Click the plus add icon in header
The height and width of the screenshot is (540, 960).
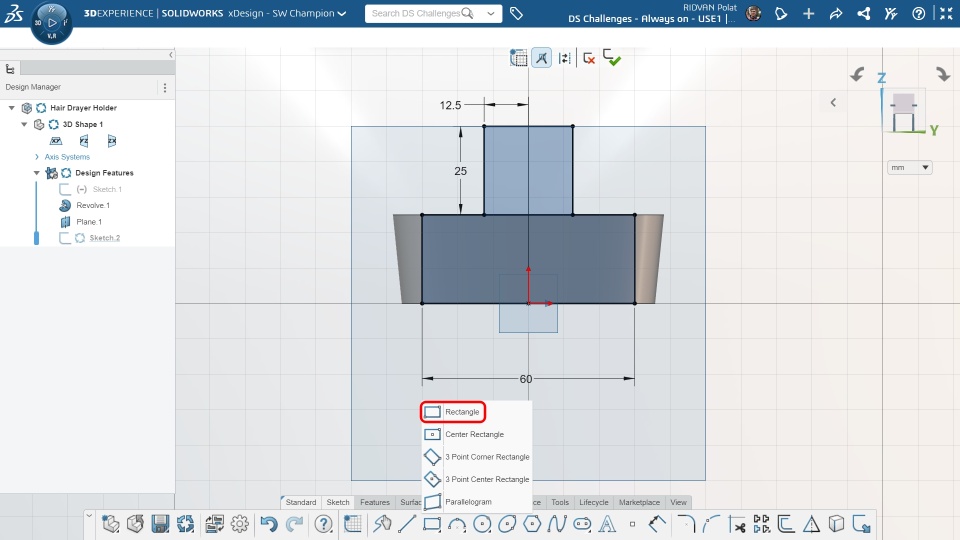click(808, 13)
